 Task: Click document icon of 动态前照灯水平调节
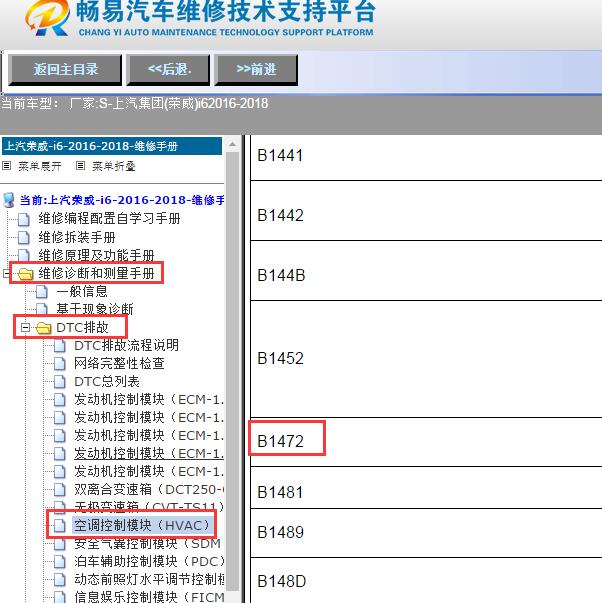tap(60, 580)
